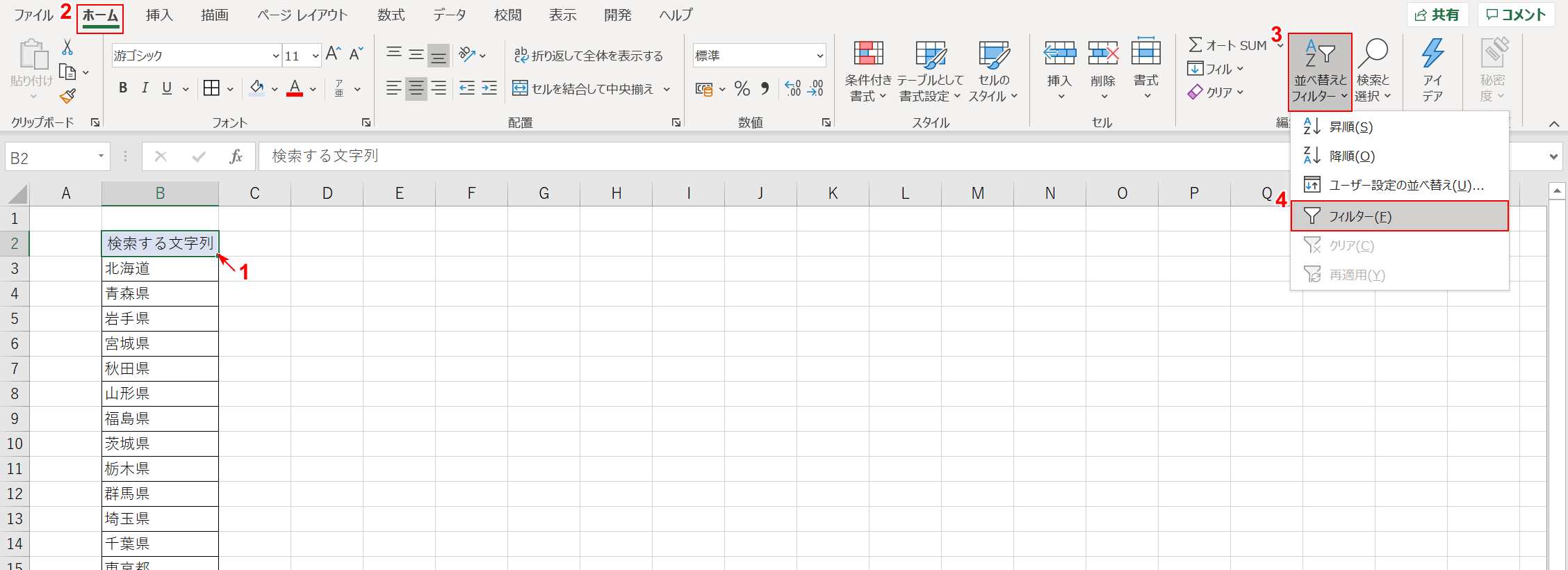Select the Format Painter brush icon
The image size is (1568, 570).
(67, 96)
